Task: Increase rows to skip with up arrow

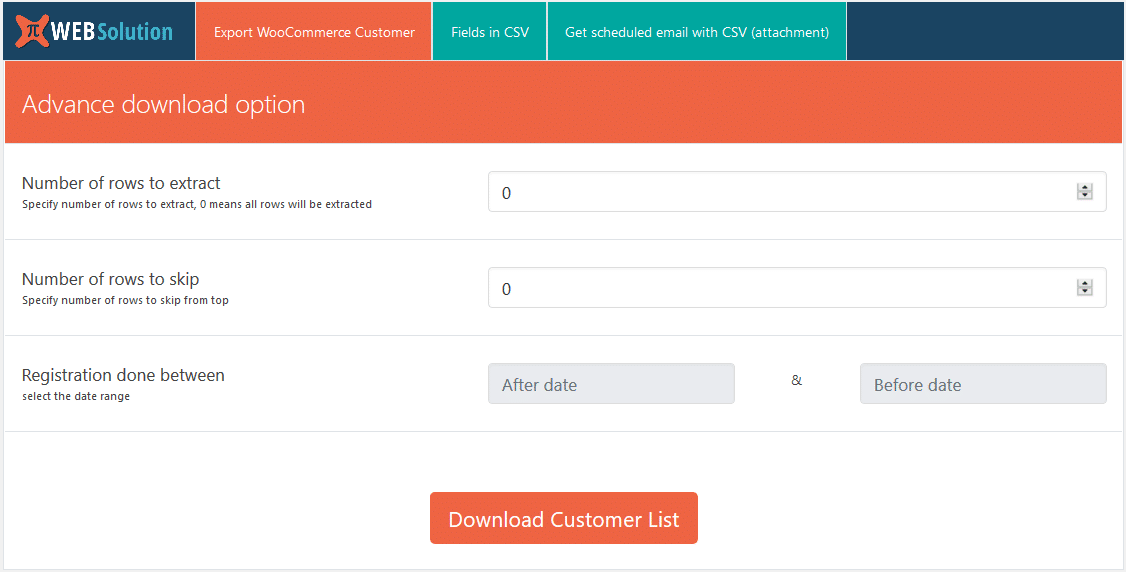Action: coord(1084,284)
